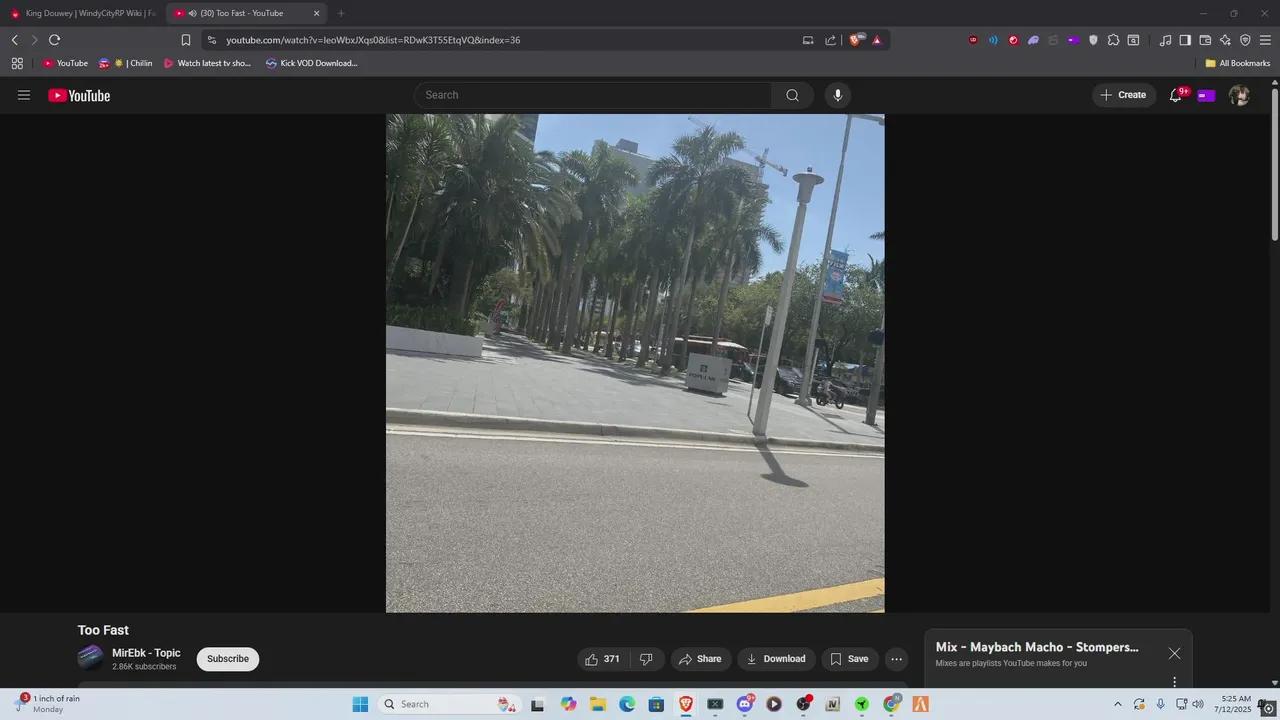Screen dimensions: 1280x720
Task: Show hidden icons in the system tray
Action: pos(1117,704)
